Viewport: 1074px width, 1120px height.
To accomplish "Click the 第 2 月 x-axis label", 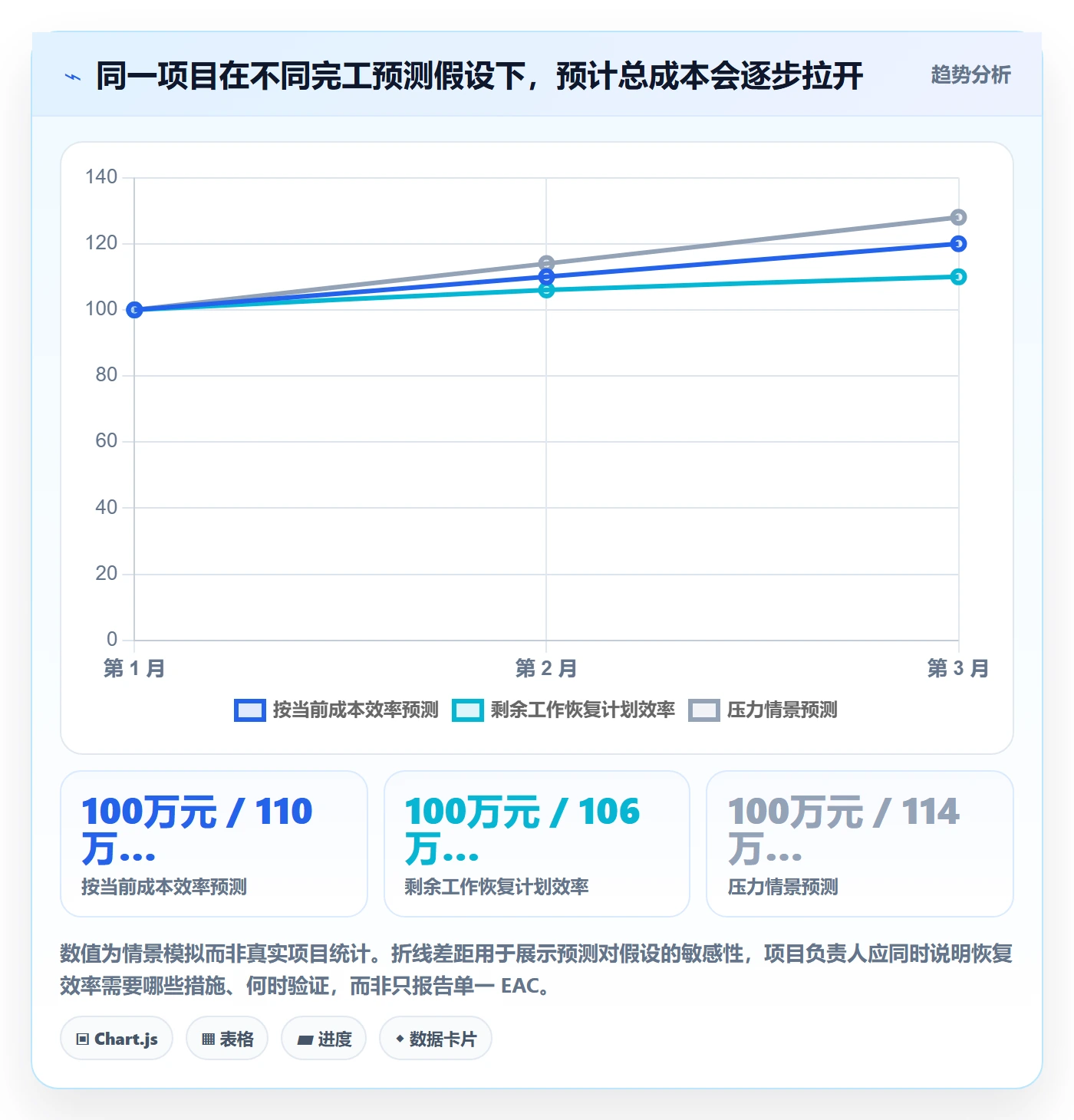I will pos(546,669).
